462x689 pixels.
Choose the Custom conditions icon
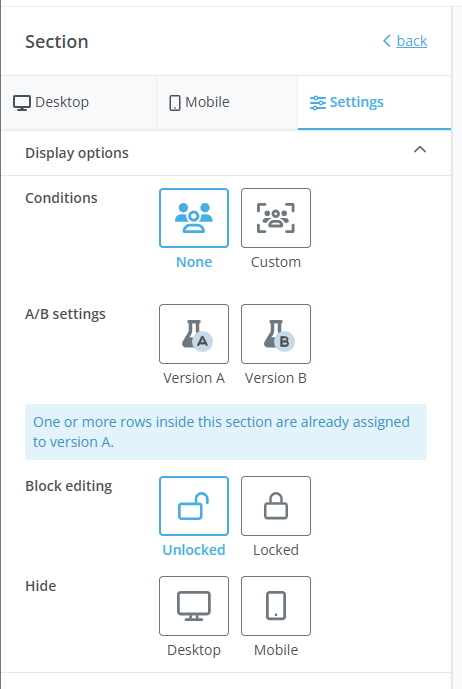coord(276,218)
